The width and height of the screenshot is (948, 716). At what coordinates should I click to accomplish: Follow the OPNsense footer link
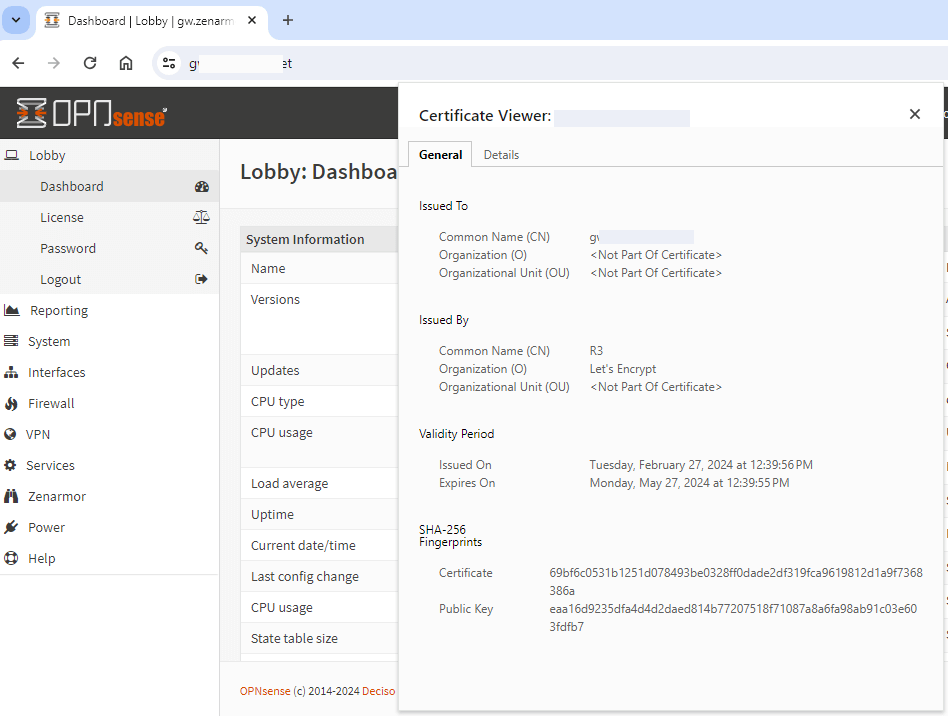click(x=265, y=691)
